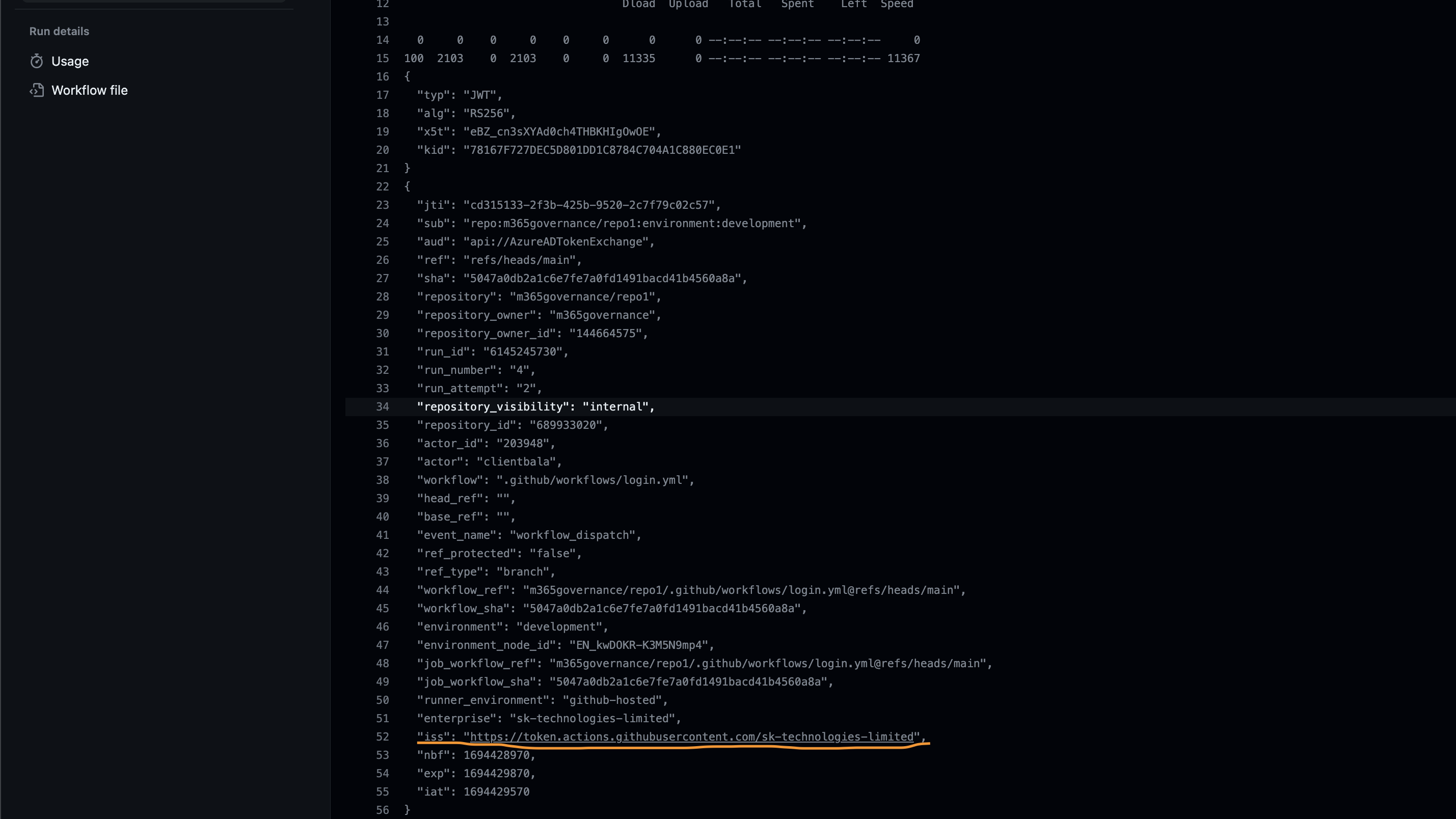Click line number 44 for workflow_ref
The image size is (1456, 819).
[383, 590]
